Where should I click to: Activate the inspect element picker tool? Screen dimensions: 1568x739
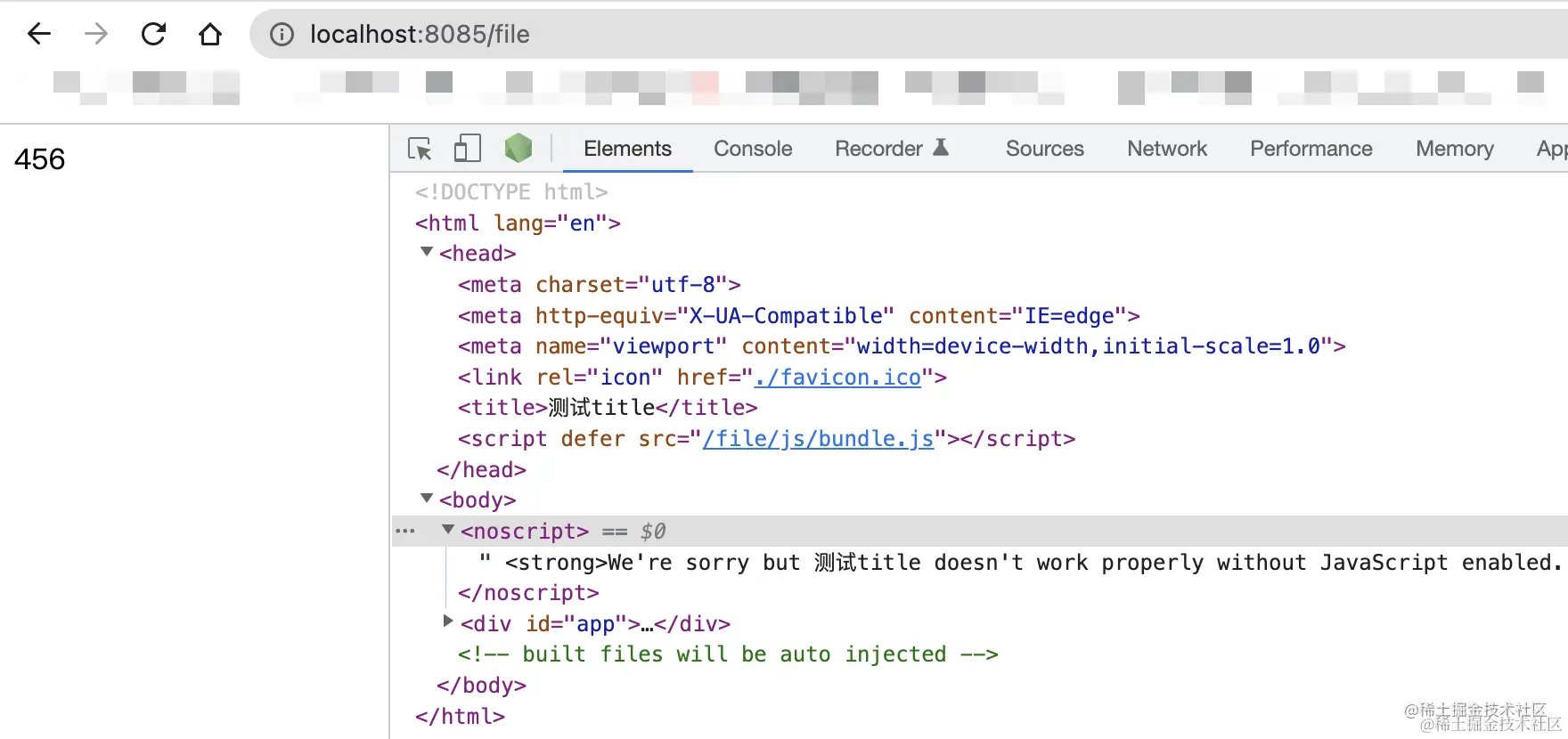click(420, 149)
